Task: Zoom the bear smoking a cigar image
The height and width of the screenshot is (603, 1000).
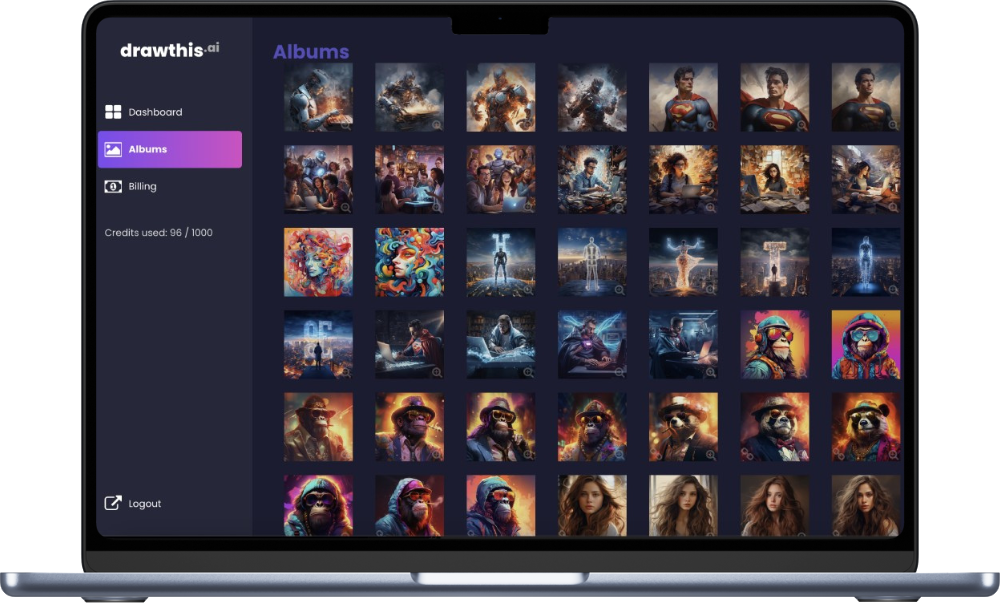Action: click(x=710, y=455)
